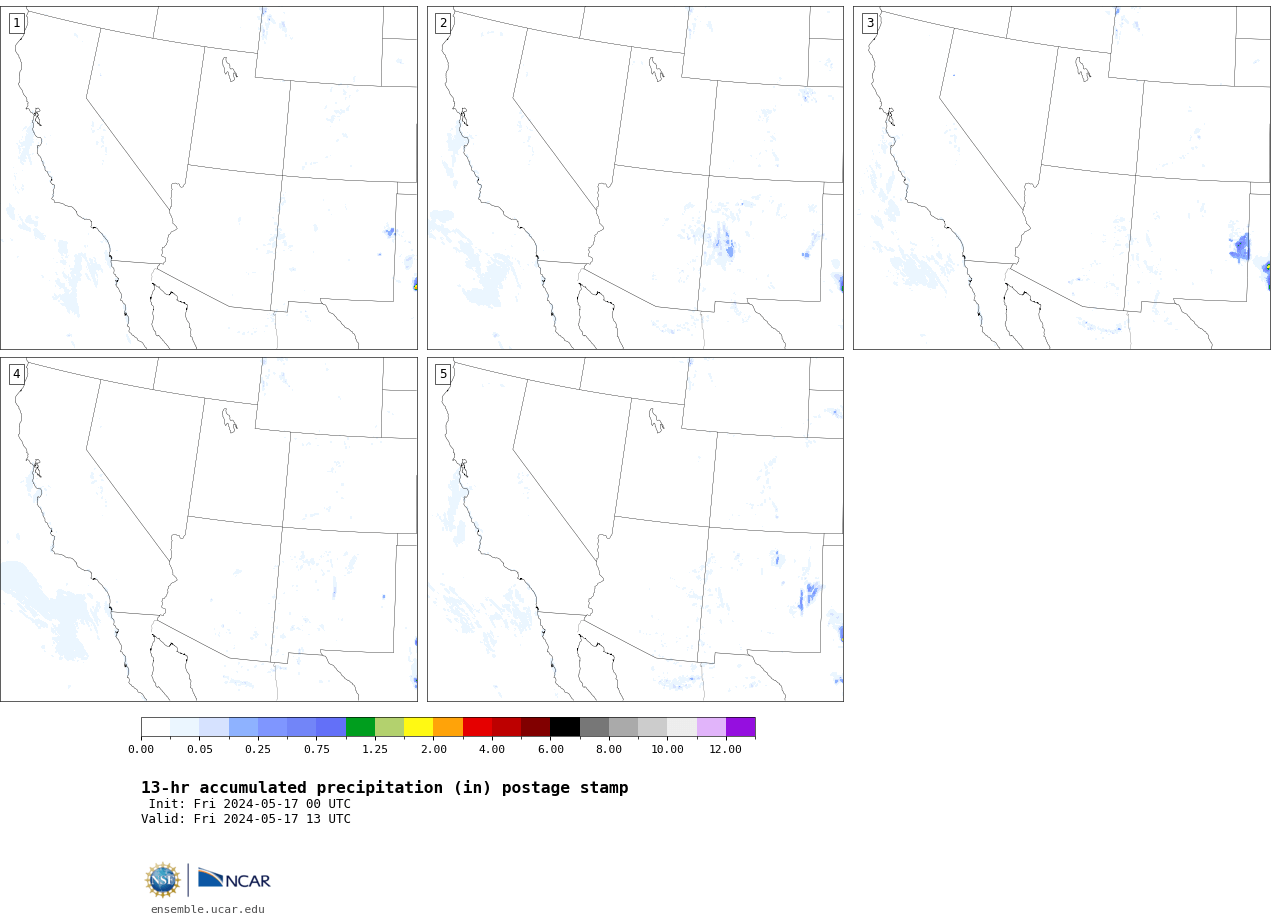Click the boxed number 3 panel label
The image size is (1280, 920).
(x=870, y=23)
